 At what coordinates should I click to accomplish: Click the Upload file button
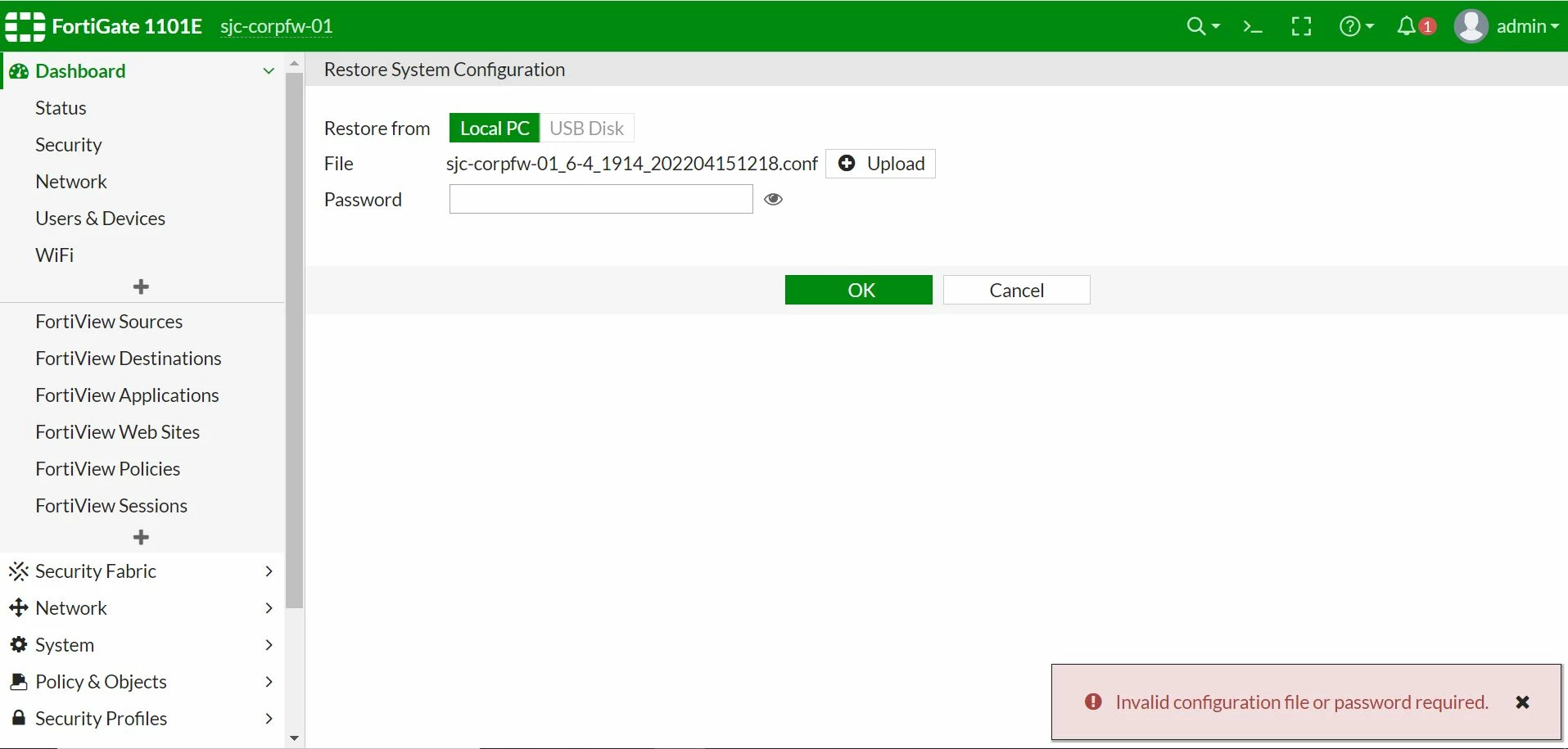click(880, 164)
